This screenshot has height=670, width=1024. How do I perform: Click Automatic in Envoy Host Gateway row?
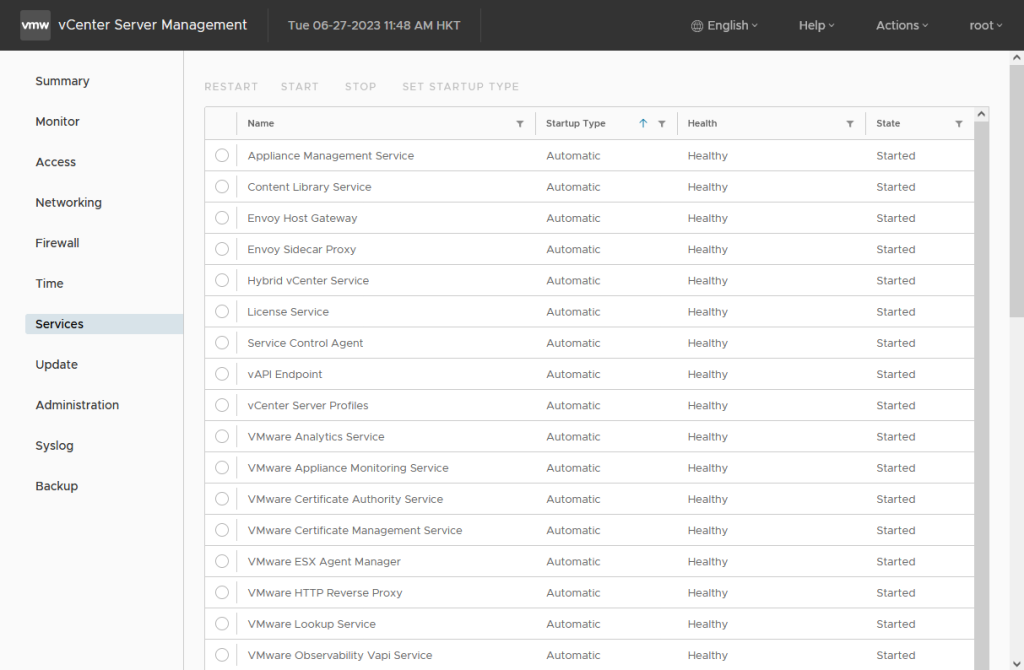coord(573,218)
